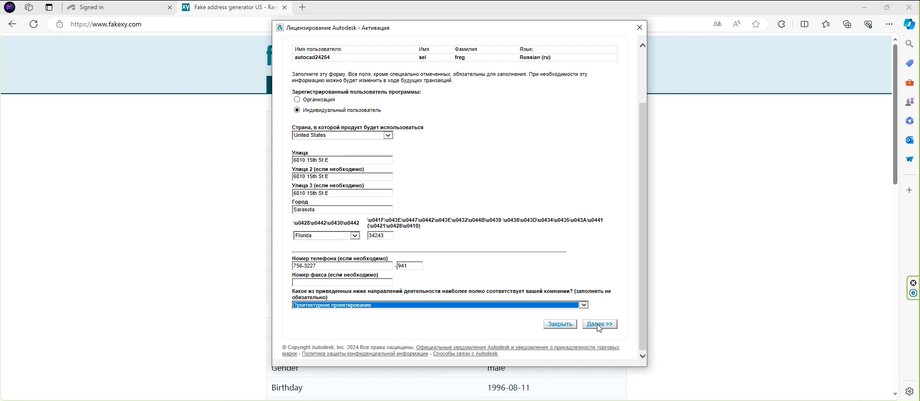
Task: Click the fax number input field
Action: 342,282
